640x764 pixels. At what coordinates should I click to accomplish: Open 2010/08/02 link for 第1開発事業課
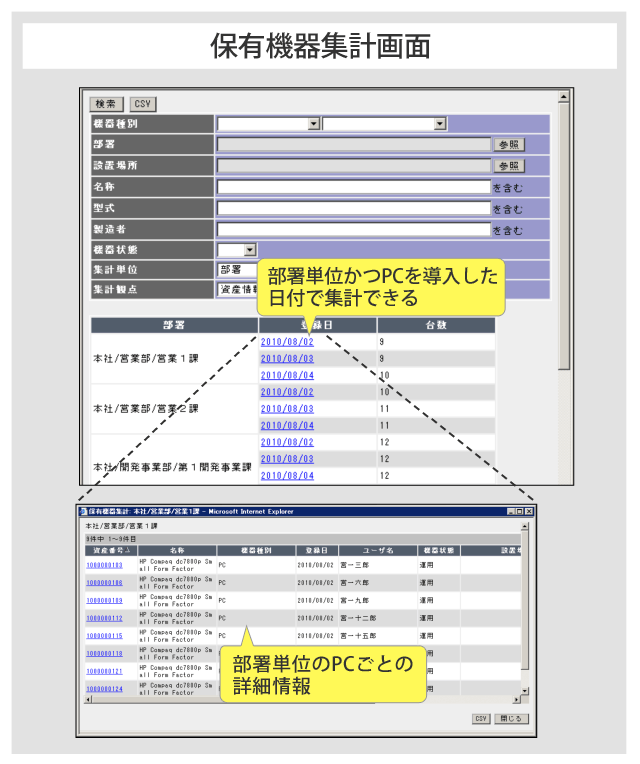point(287,442)
